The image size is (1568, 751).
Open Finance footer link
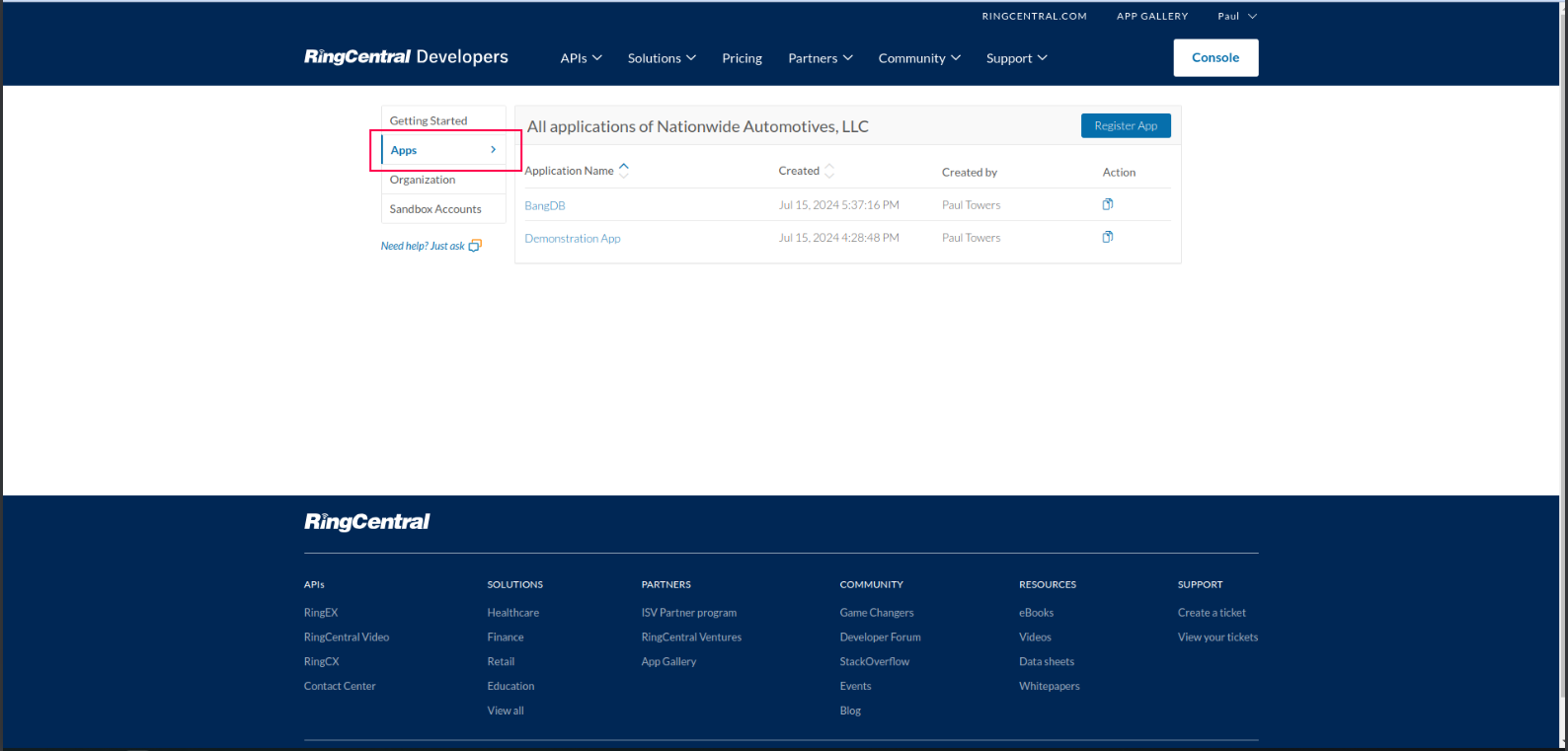pyautogui.click(x=505, y=638)
